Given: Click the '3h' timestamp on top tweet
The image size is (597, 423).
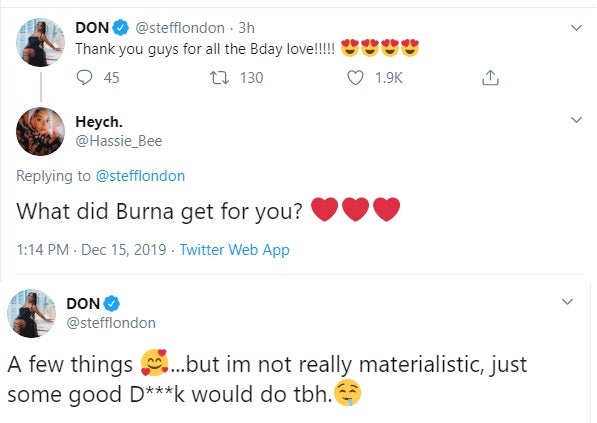Looking at the screenshot, I should (x=246, y=28).
